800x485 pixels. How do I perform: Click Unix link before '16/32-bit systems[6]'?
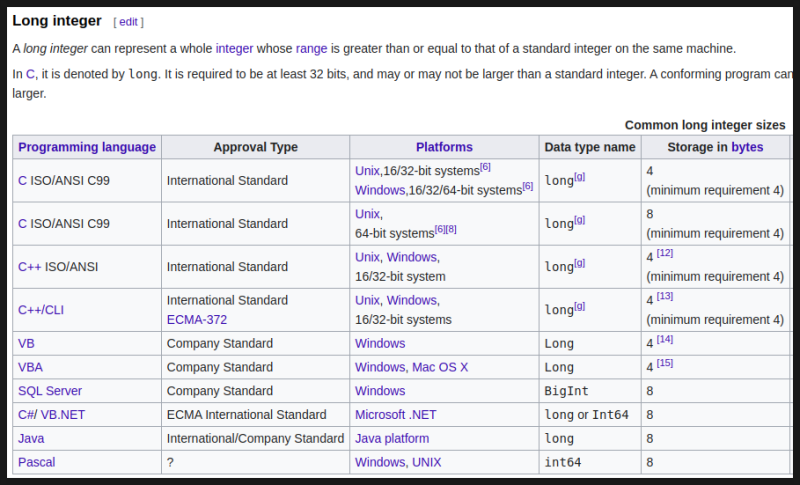367,171
